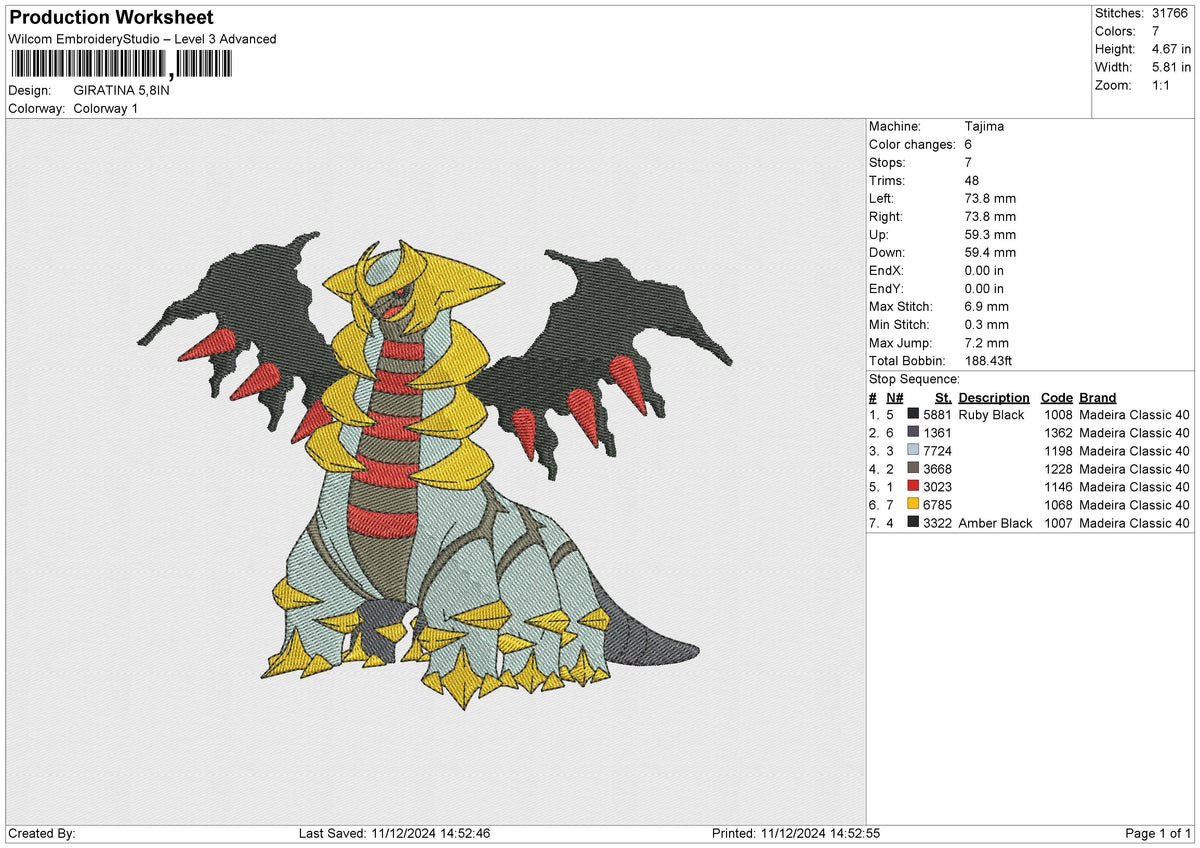Click the 'Colorway 1' value
Screen dimensions: 1200x848
click(x=105, y=108)
